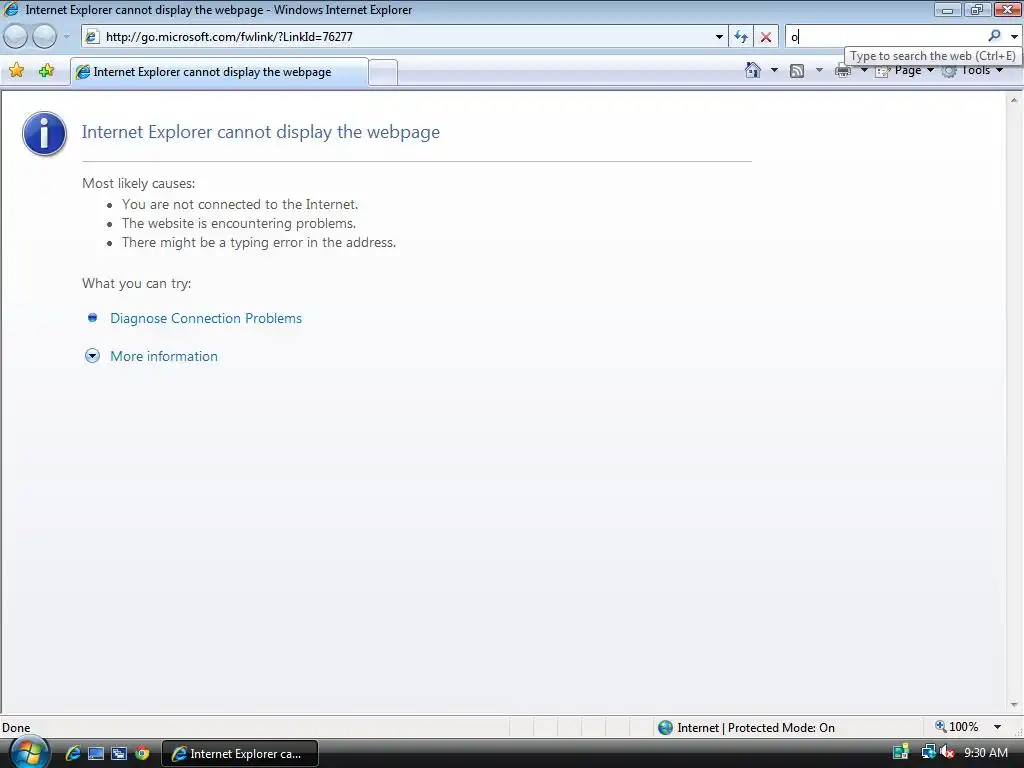Viewport: 1024px width, 768px height.
Task: Click the Refresh page icon
Action: (x=741, y=37)
